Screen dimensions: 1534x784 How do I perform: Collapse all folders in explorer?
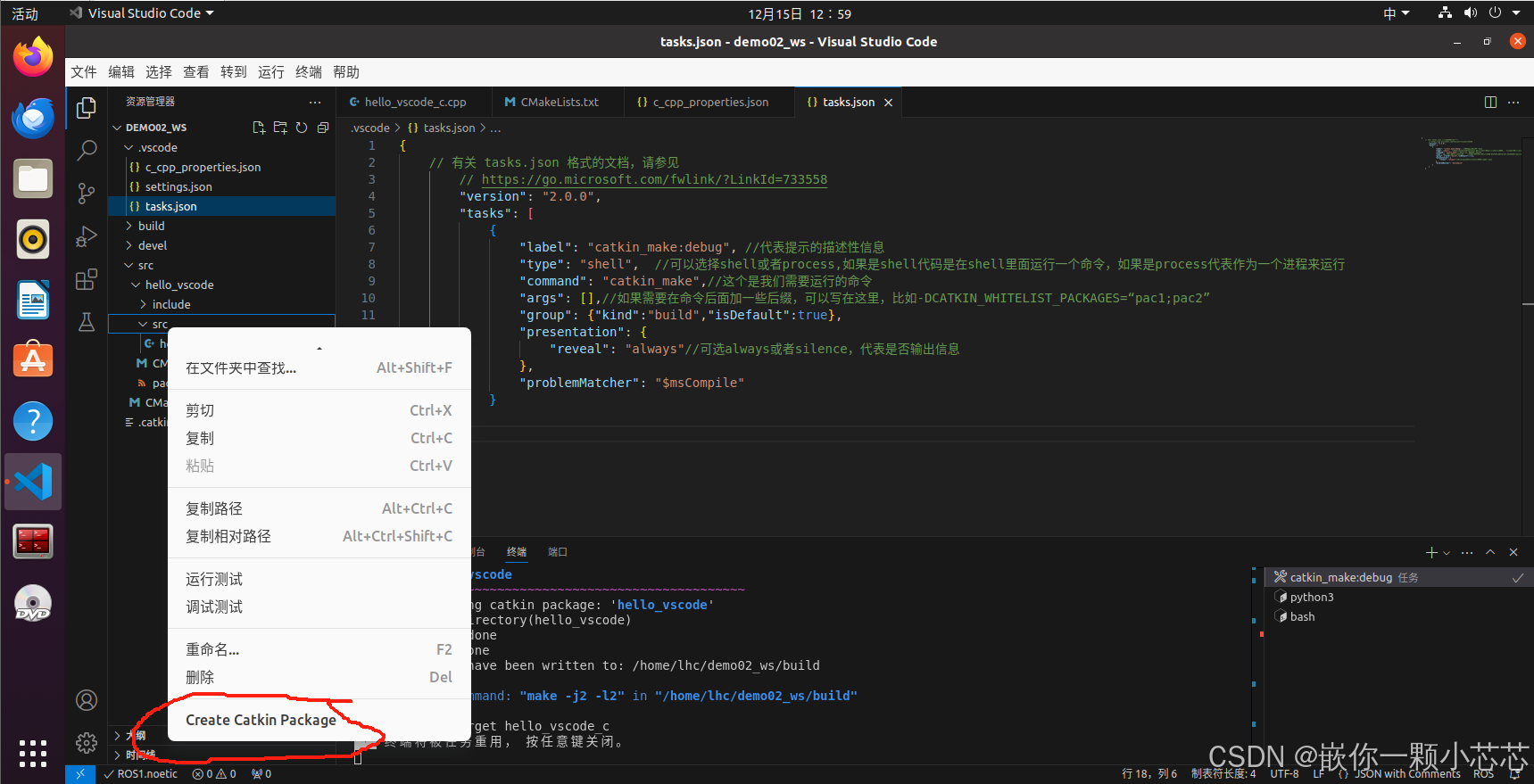click(x=323, y=128)
